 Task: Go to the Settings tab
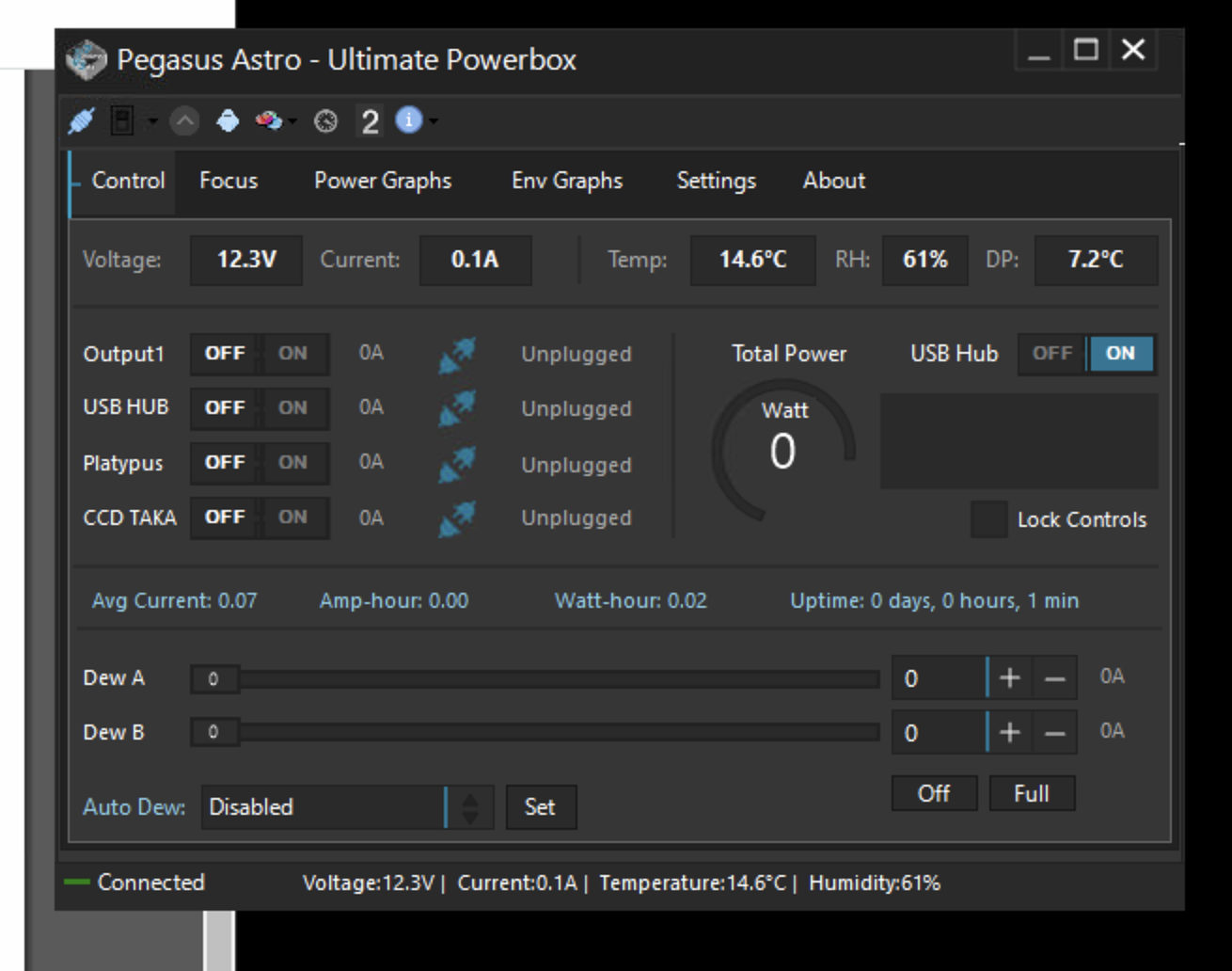pyautogui.click(x=717, y=181)
